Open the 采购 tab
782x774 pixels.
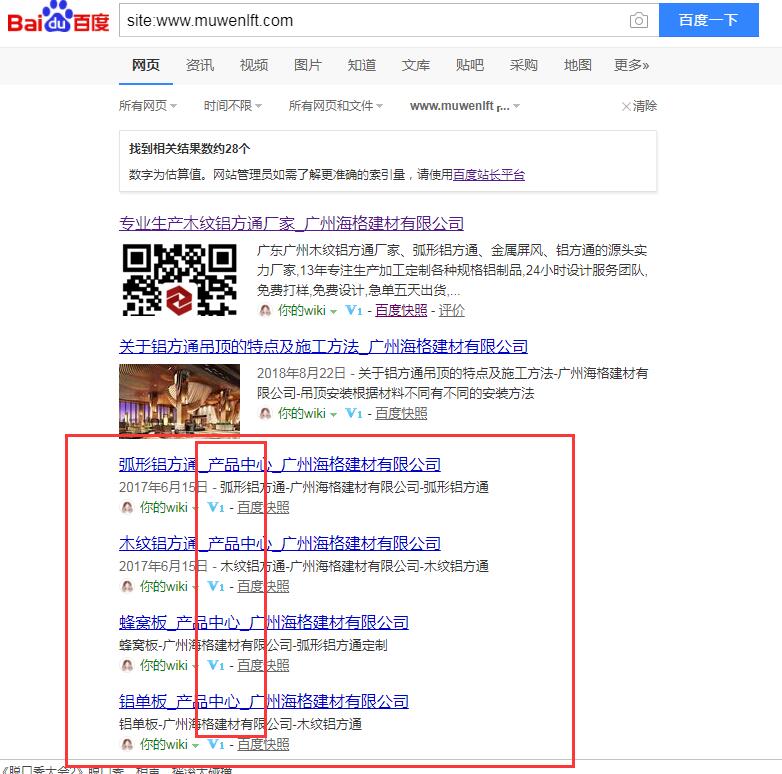point(524,65)
